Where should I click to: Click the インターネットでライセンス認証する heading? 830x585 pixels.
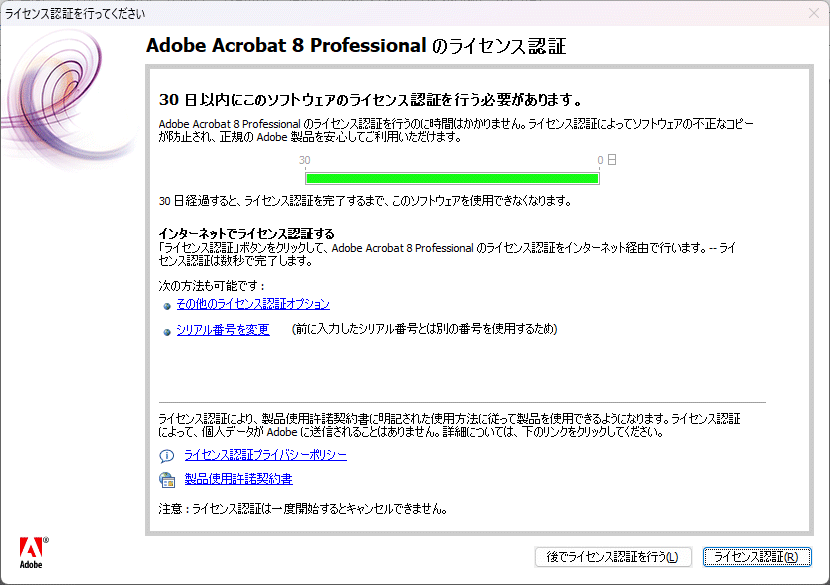[x=247, y=233]
